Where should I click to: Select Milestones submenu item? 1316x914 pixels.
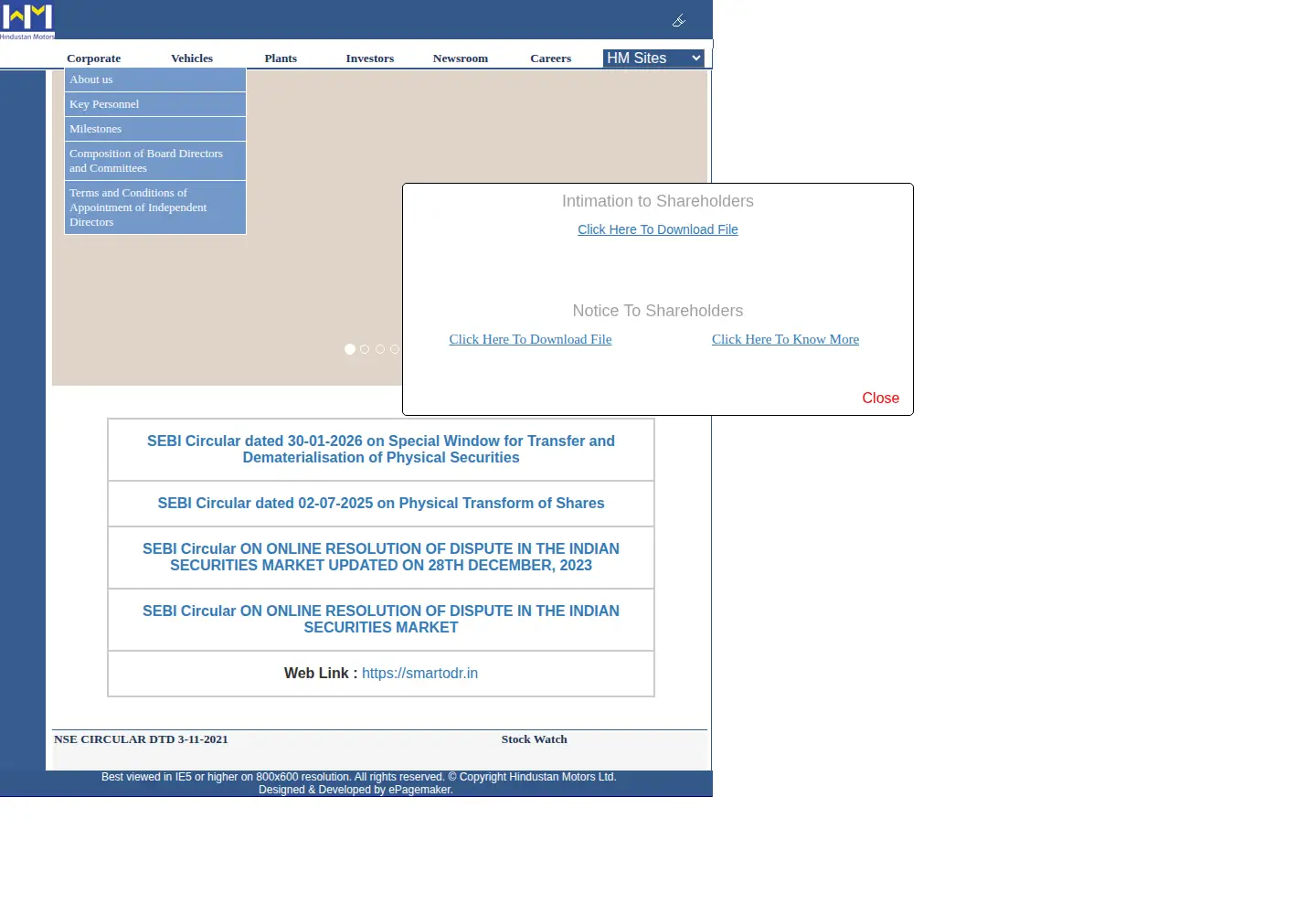coord(155,129)
